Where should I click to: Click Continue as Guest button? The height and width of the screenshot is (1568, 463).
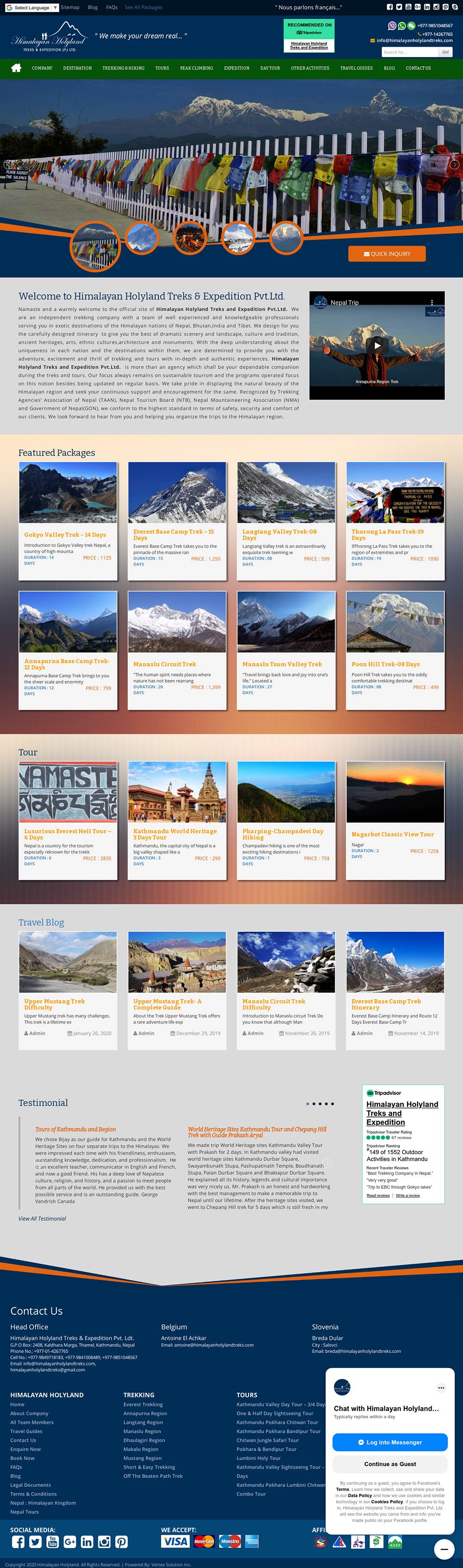[x=390, y=1464]
